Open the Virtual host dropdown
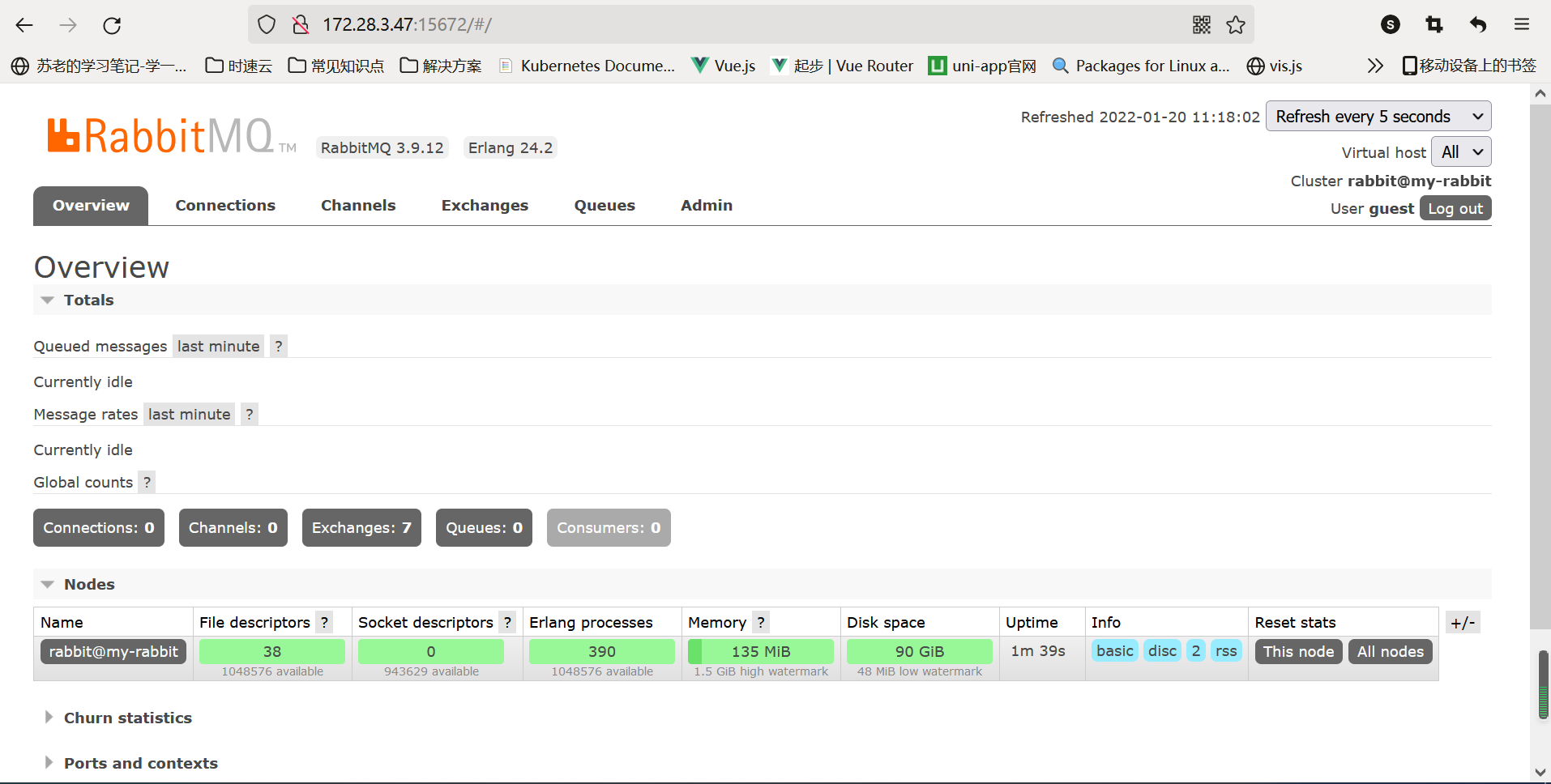The image size is (1551, 784). pyautogui.click(x=1461, y=152)
